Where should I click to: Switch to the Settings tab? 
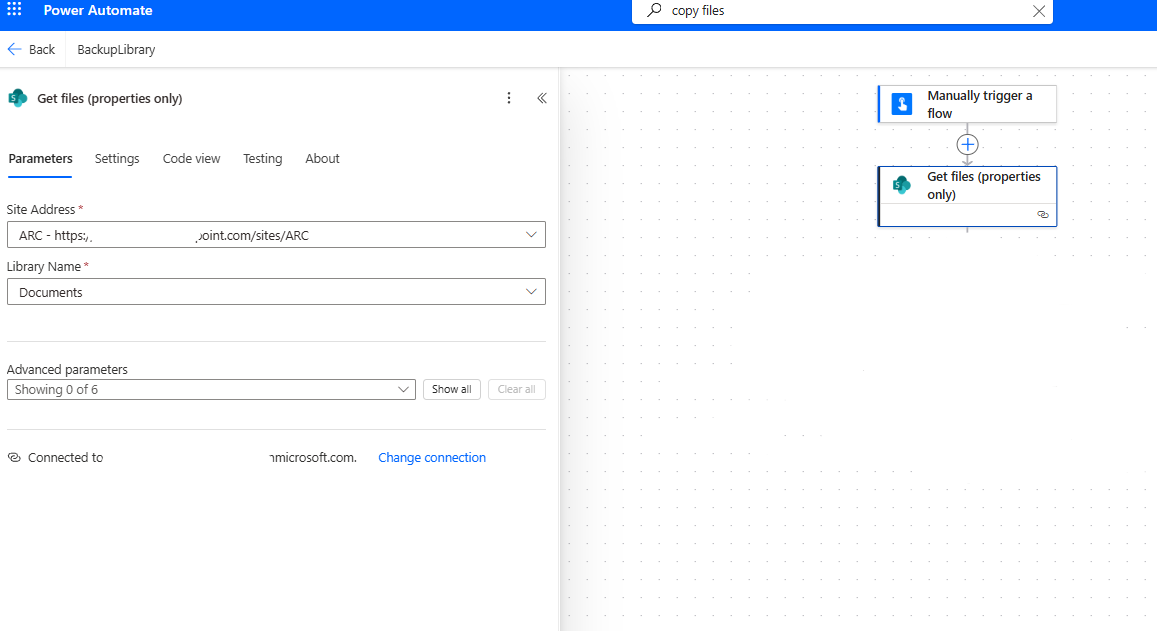click(x=117, y=159)
